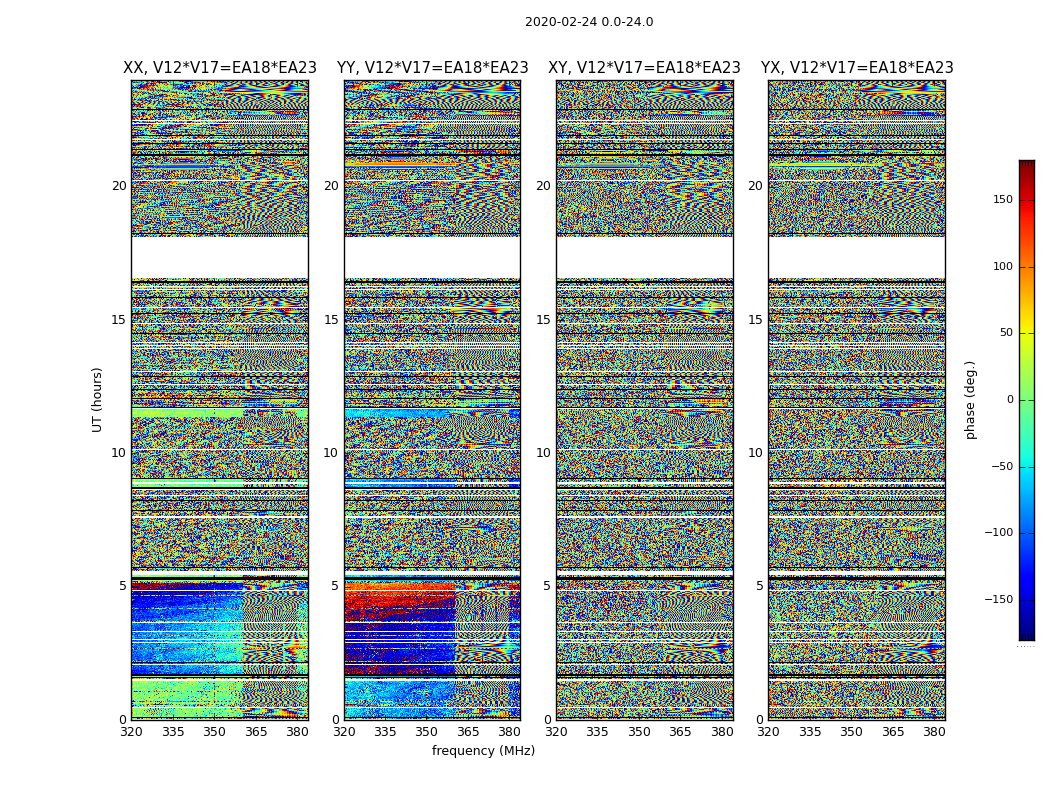The height and width of the screenshot is (800, 1050).
Task: Click the 5 hour tick of the XX panel
Action: (123, 586)
